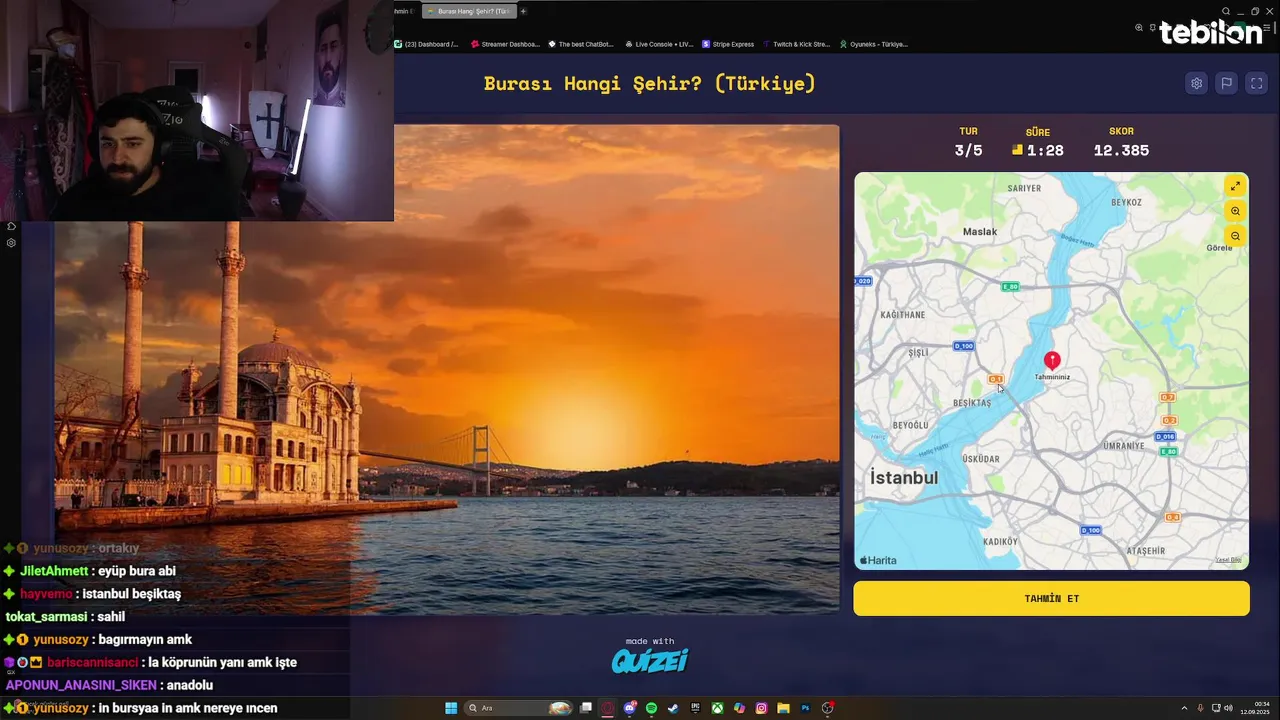
Task: Click the Kadıköy label on the map
Action: [1000, 541]
